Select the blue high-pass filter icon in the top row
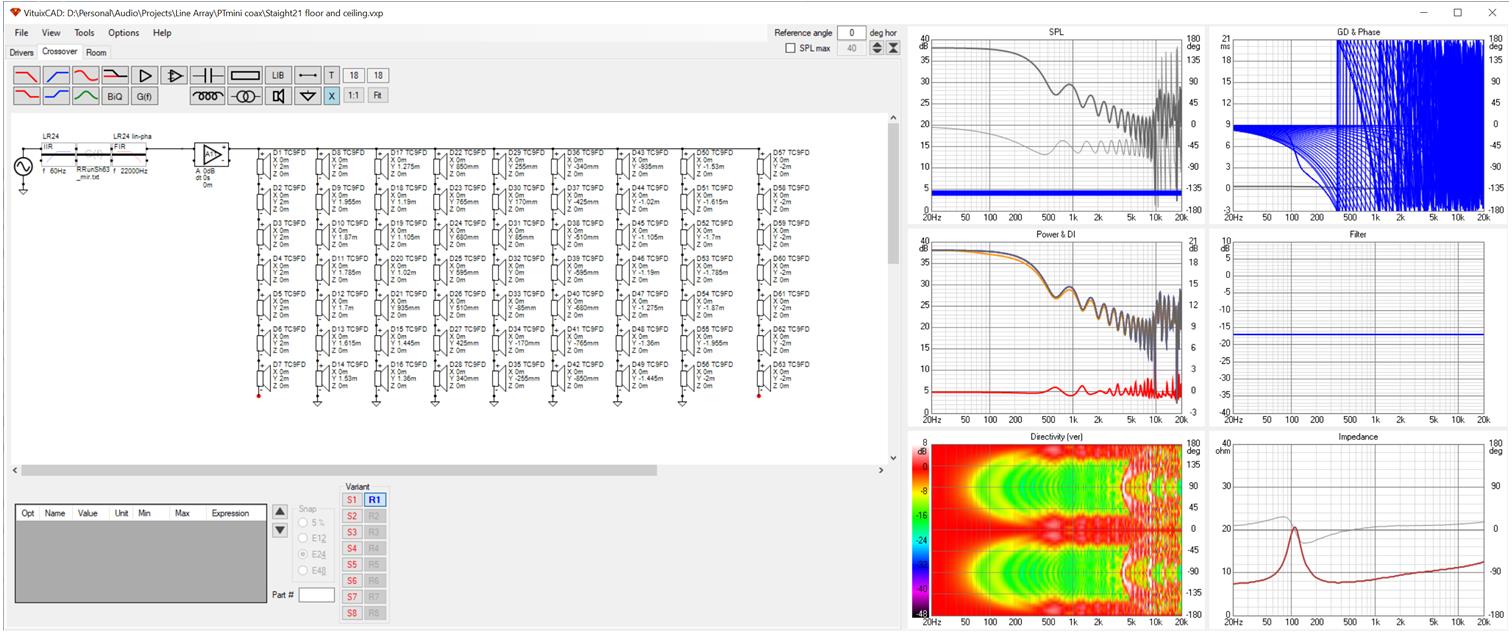This screenshot has height=632, width=1512. (x=56, y=75)
